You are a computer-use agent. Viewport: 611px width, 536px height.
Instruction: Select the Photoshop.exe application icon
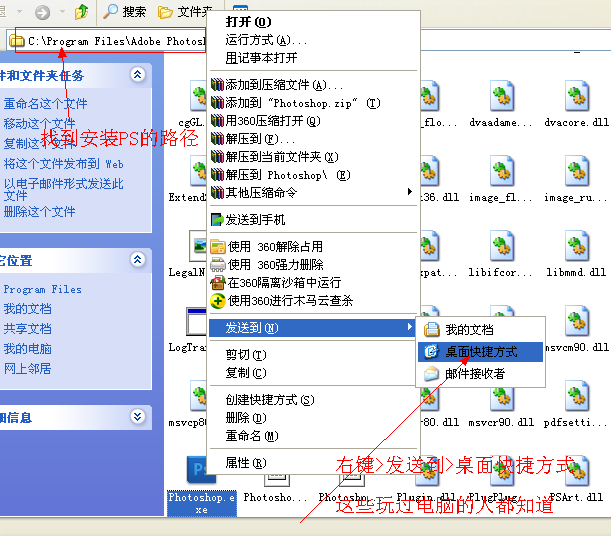click(197, 469)
